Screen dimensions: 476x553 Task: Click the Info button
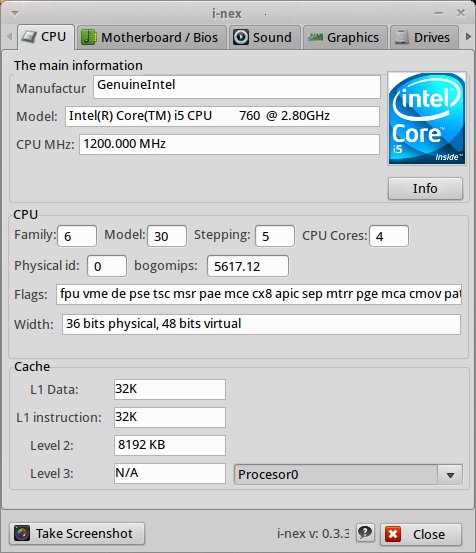point(425,188)
